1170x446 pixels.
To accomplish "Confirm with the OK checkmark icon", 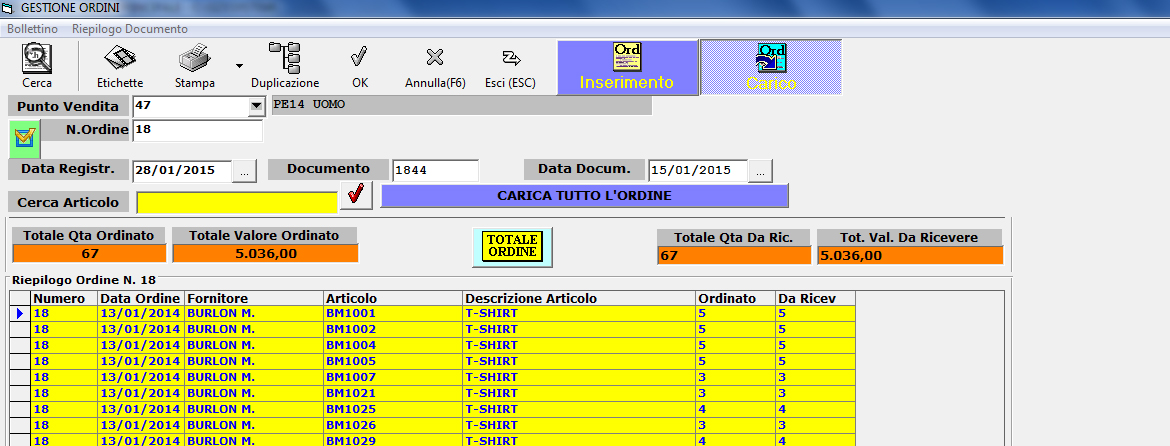I will click(x=360, y=57).
